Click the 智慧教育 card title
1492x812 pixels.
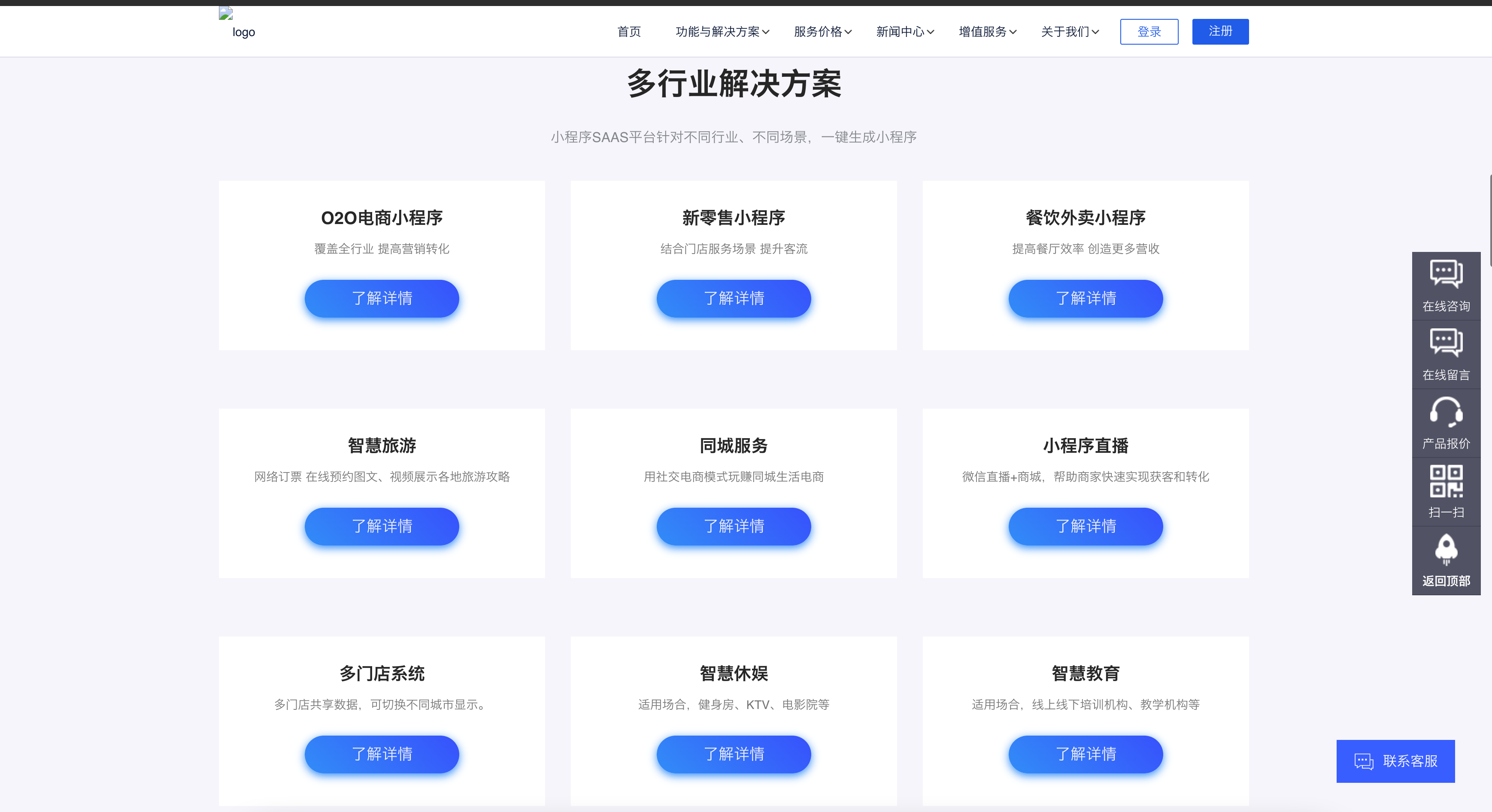tap(1086, 673)
